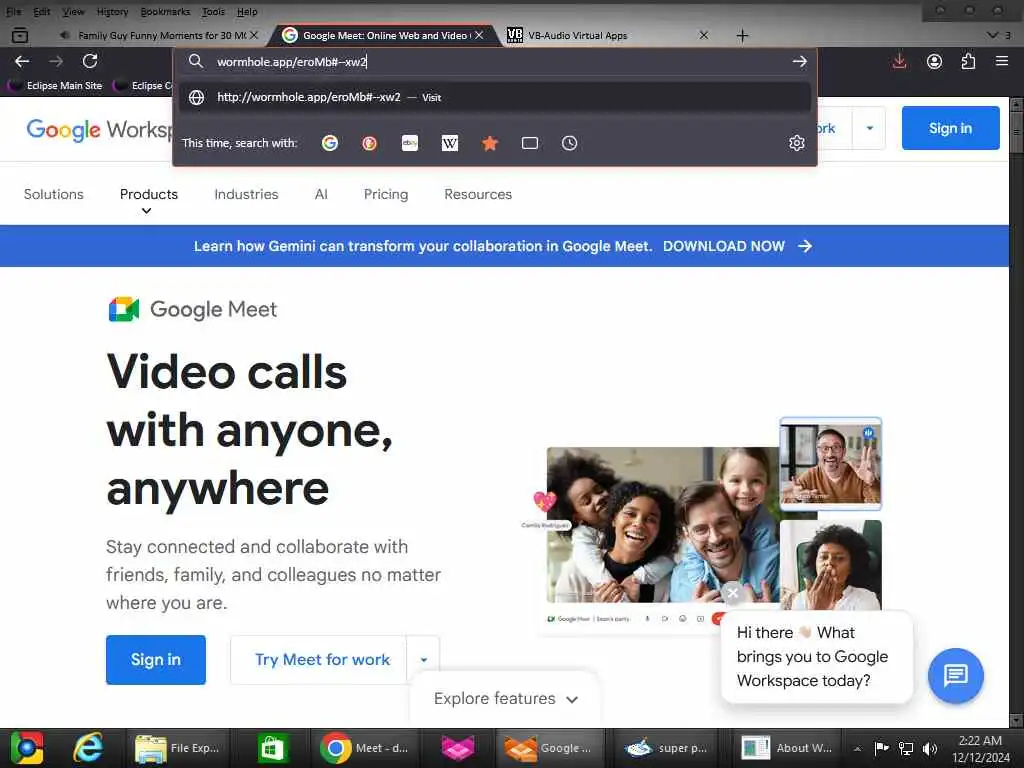Close the Family Guy tab

[x=254, y=35]
